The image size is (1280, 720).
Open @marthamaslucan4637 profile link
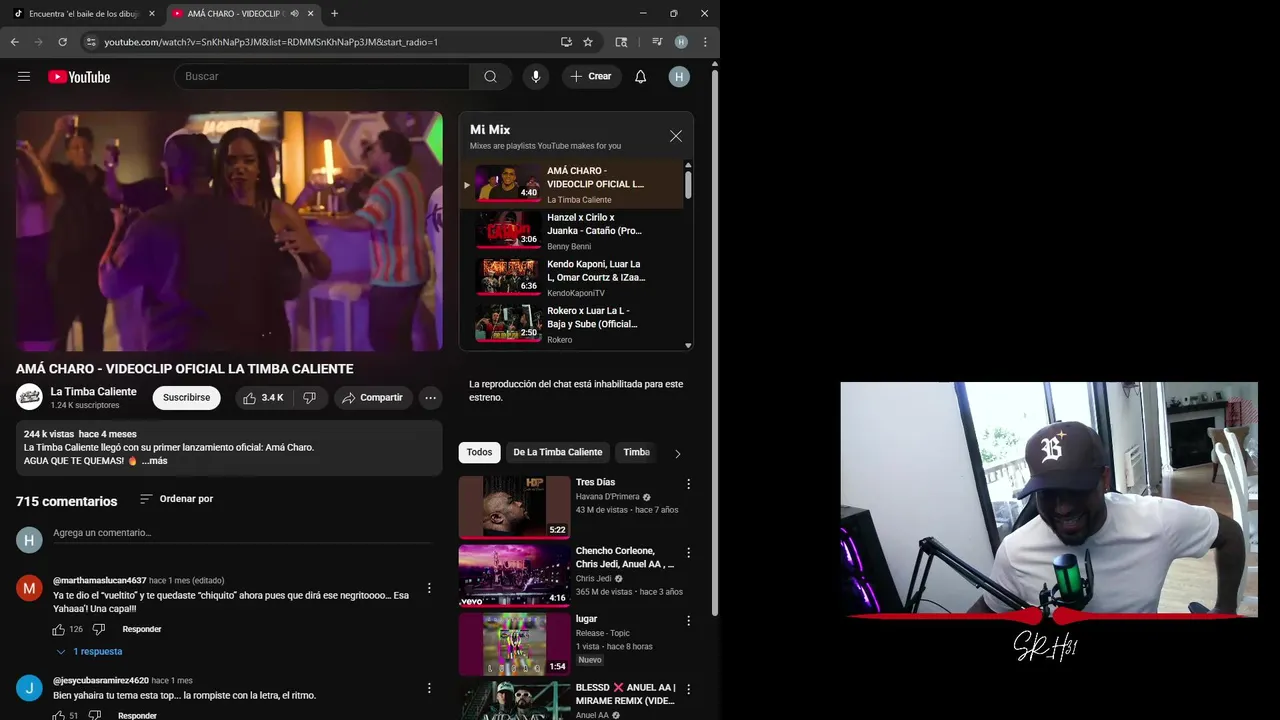(x=99, y=580)
